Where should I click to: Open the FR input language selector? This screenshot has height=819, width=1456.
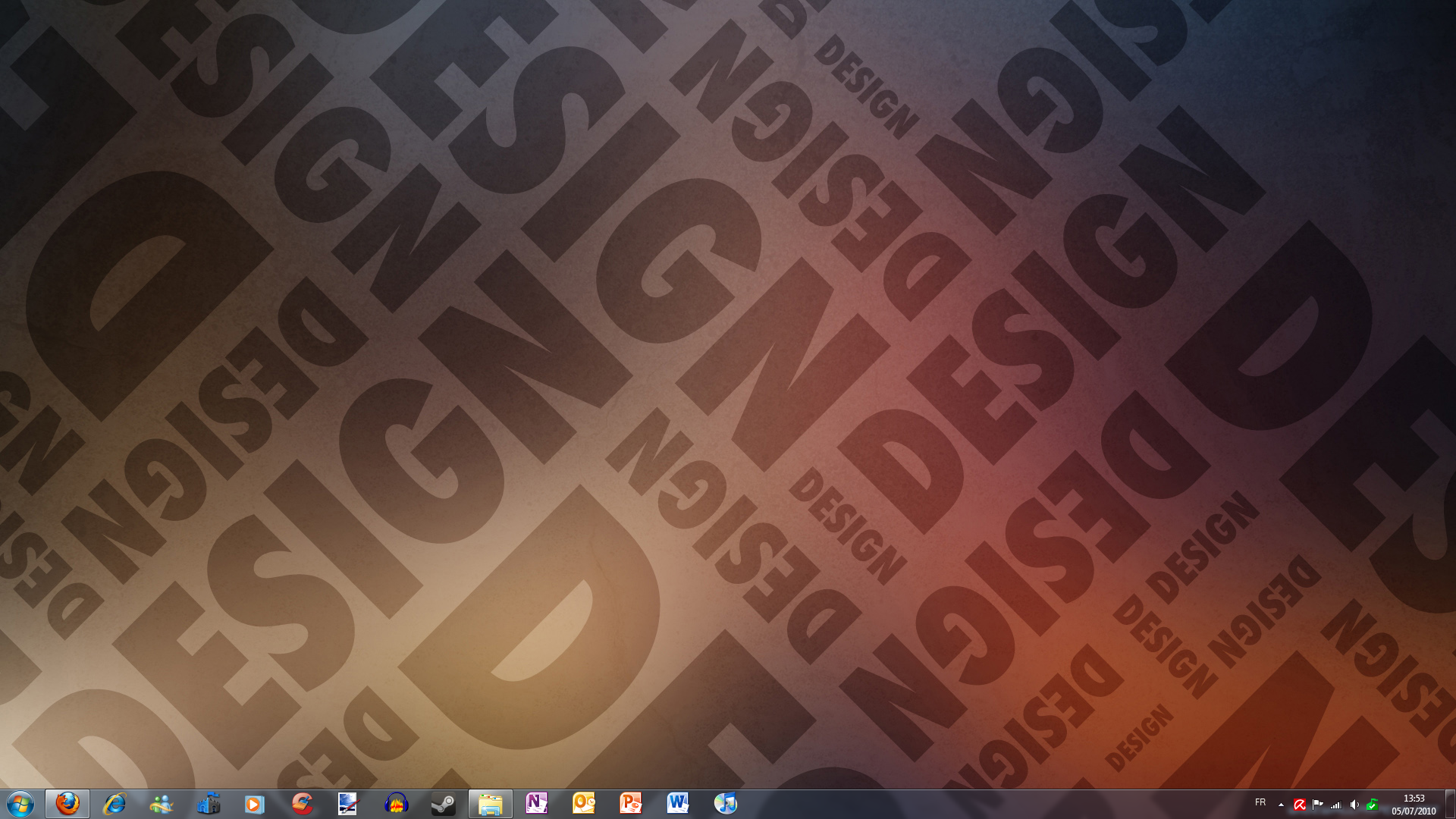click(x=1260, y=802)
